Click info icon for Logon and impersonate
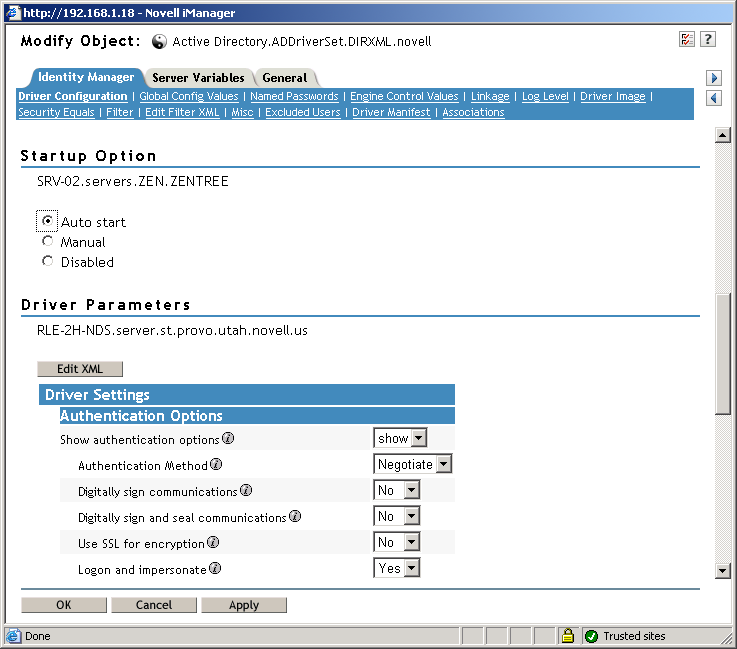 pyautogui.click(x=215, y=569)
